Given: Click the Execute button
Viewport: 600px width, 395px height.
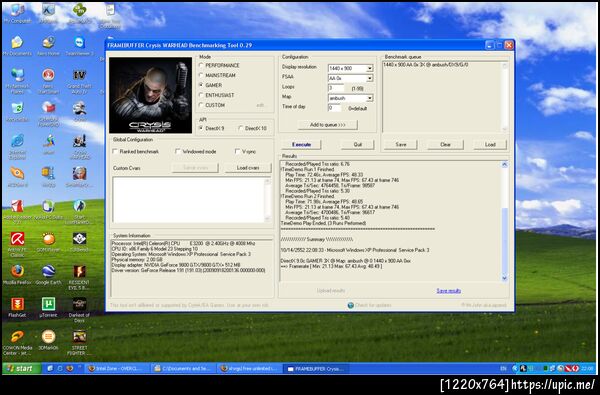Looking at the screenshot, I should tap(301, 145).
